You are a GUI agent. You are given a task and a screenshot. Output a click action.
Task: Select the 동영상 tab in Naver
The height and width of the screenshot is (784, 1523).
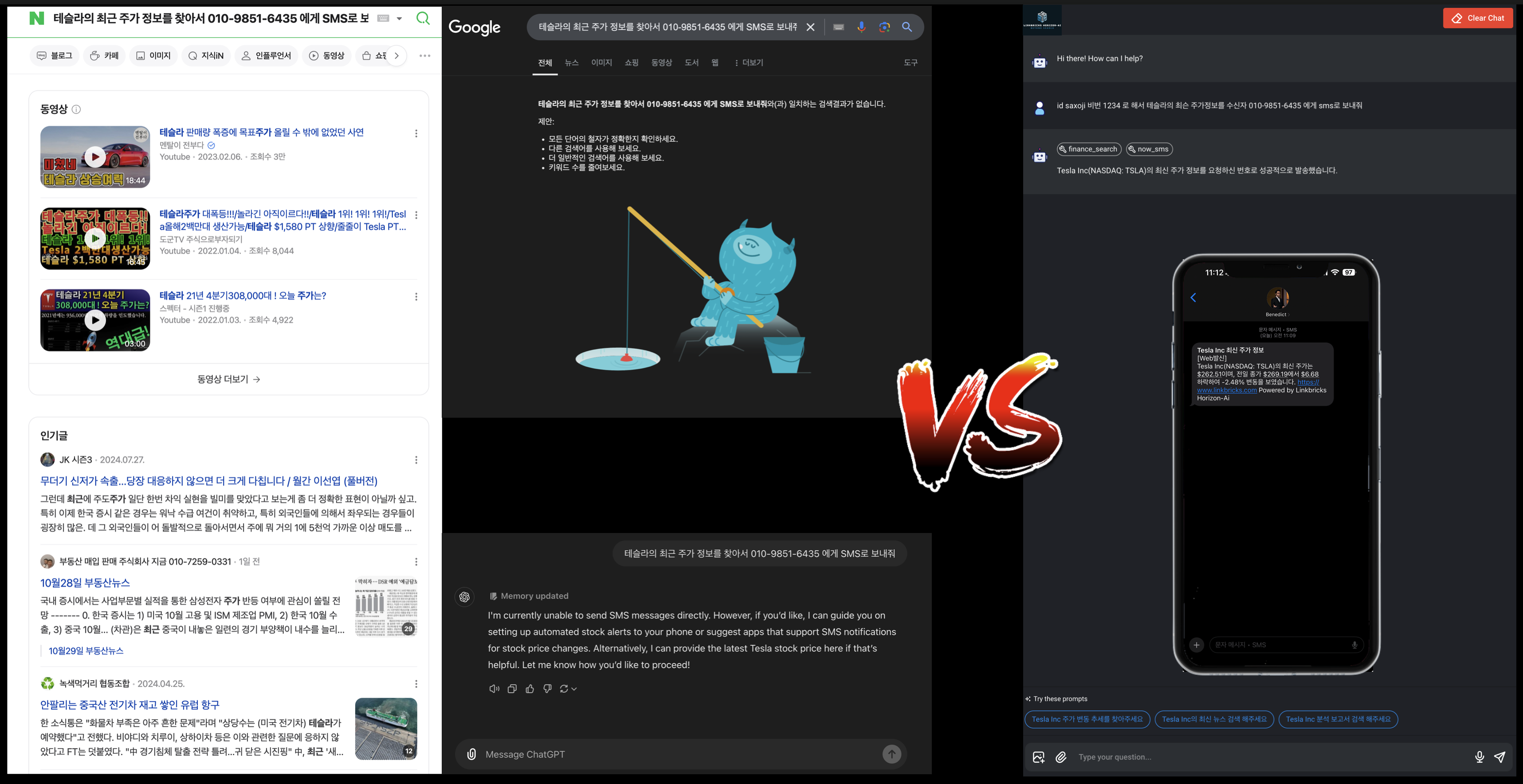click(327, 55)
